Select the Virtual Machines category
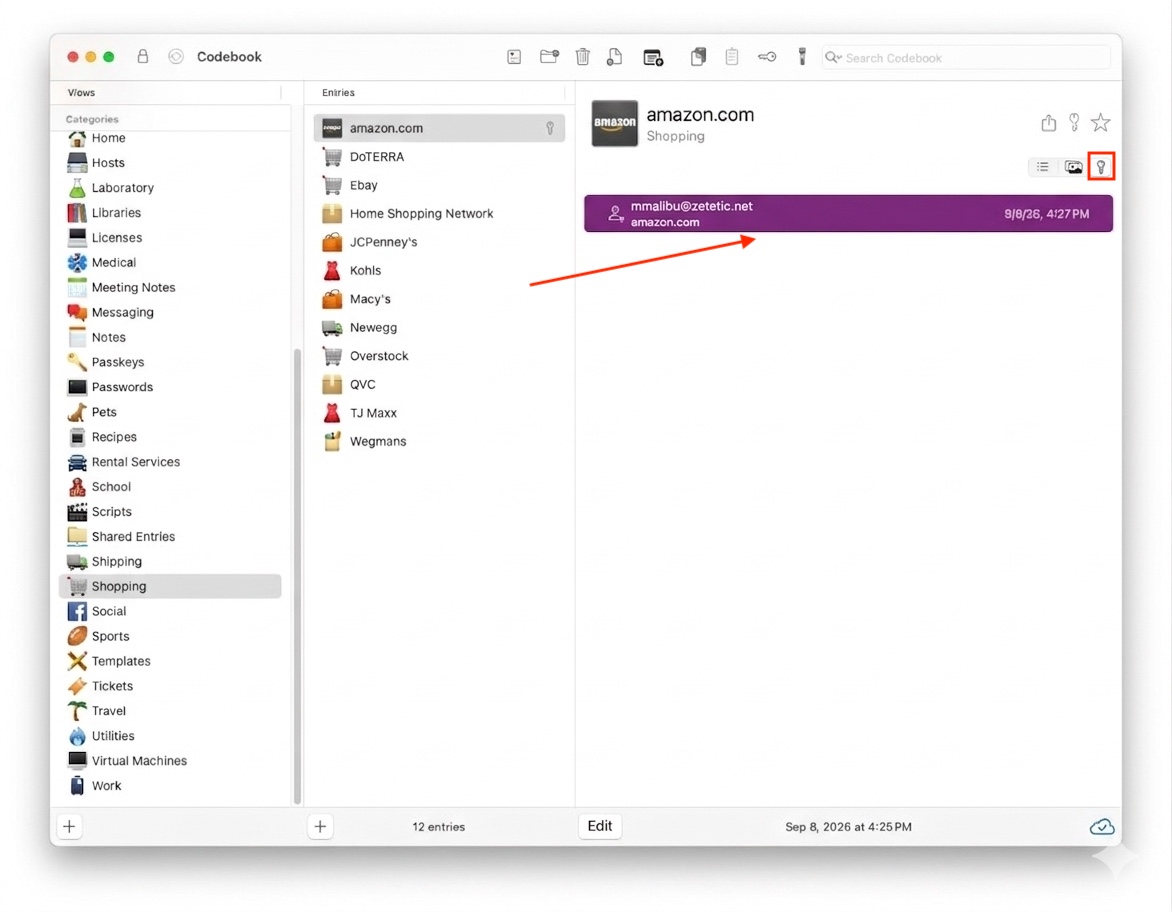Viewport: 1172px width, 912px height. tap(170, 761)
